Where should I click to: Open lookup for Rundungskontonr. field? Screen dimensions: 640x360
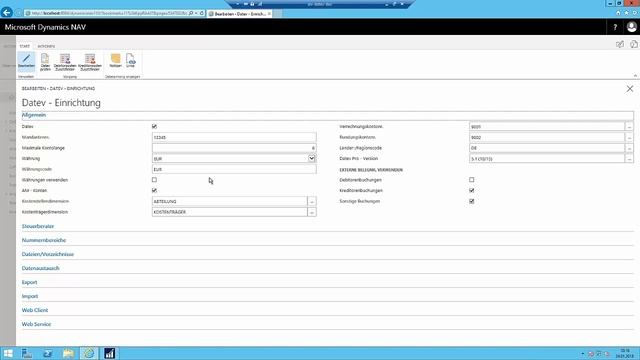[x=629, y=138]
